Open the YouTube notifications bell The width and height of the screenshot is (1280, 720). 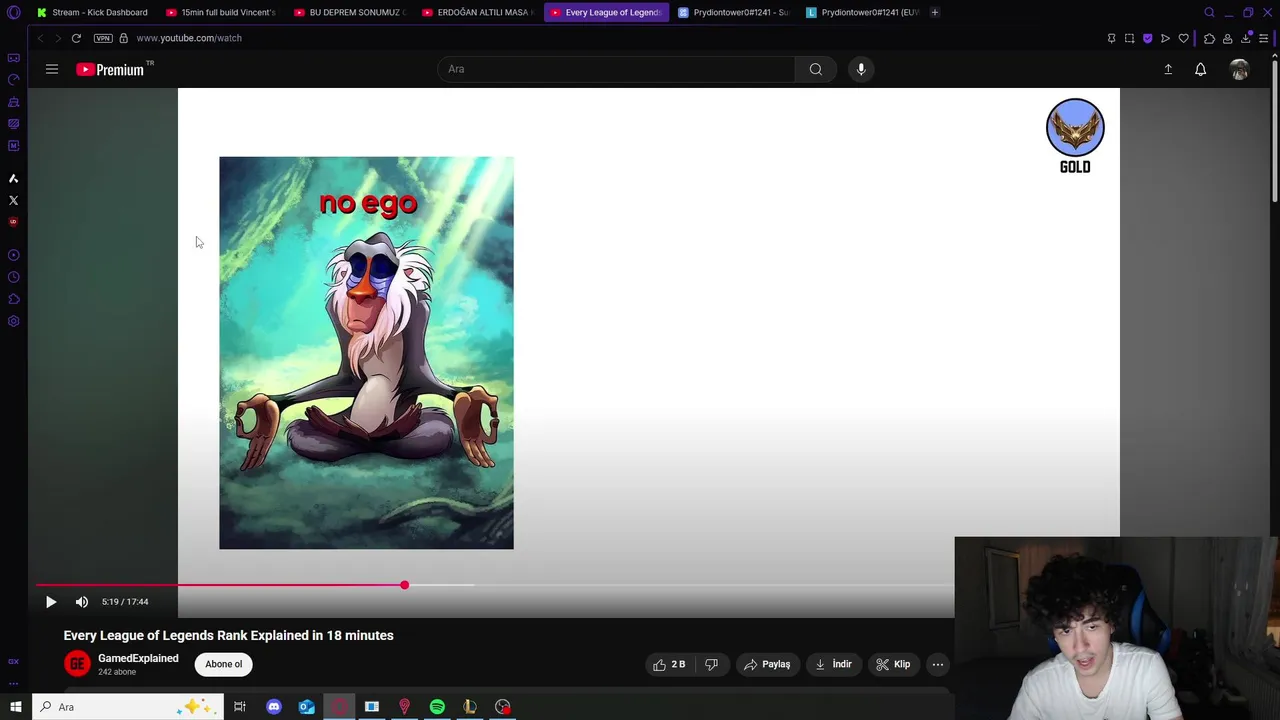tap(1200, 69)
